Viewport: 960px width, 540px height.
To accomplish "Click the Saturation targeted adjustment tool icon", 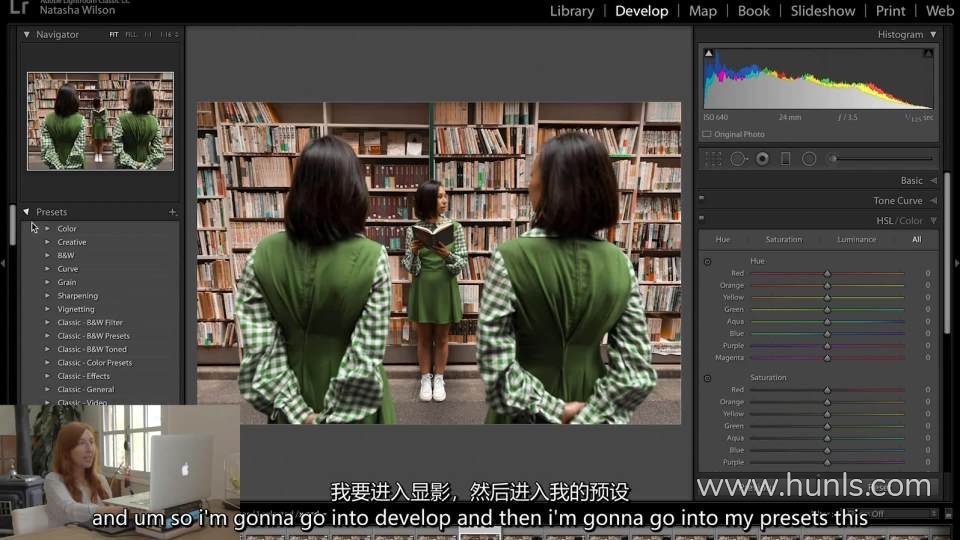I will 707,379.
